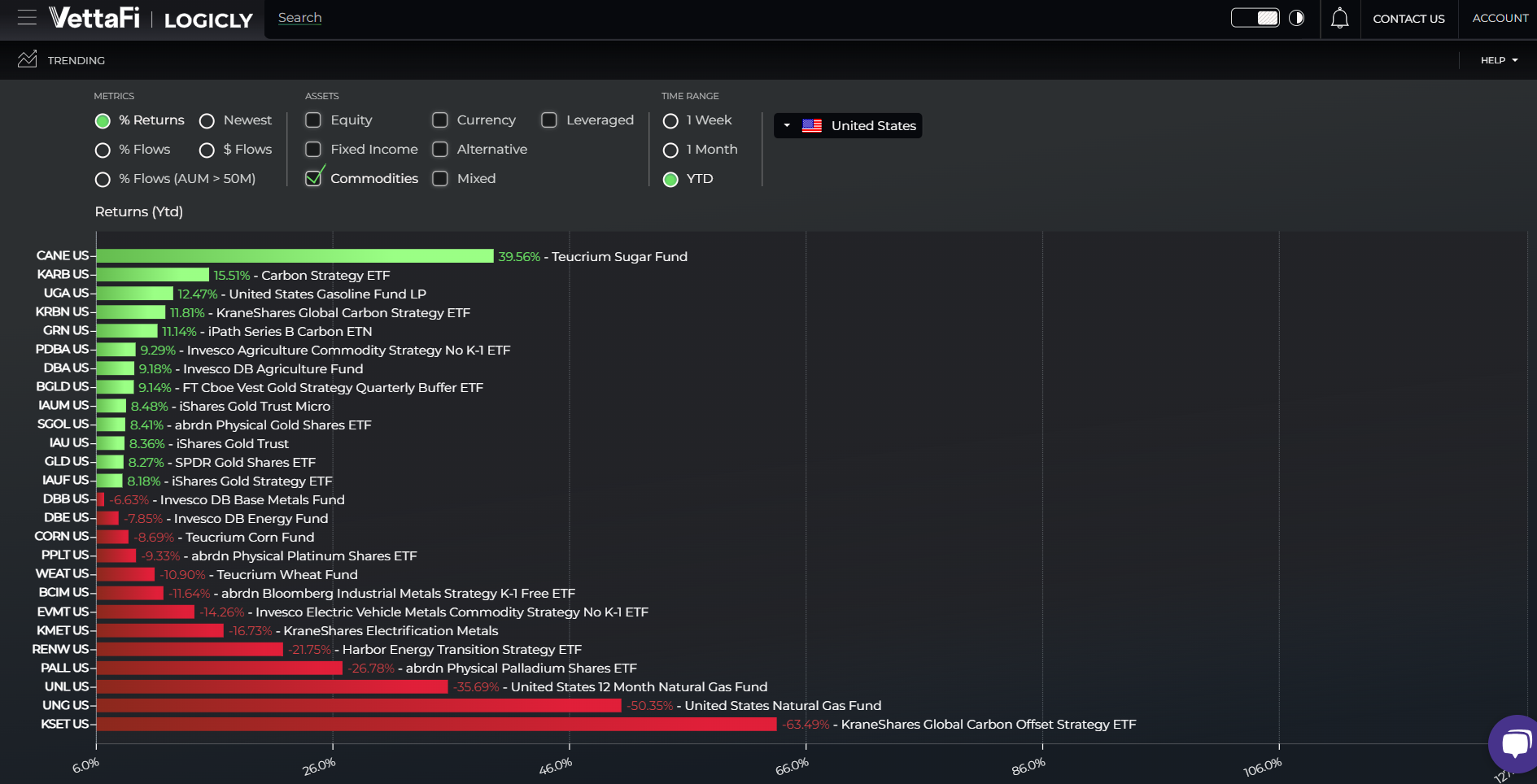Screen dimensions: 1537x784
Task: Click the -26.78% abrdn Physical Palladium label
Action: tap(493, 669)
